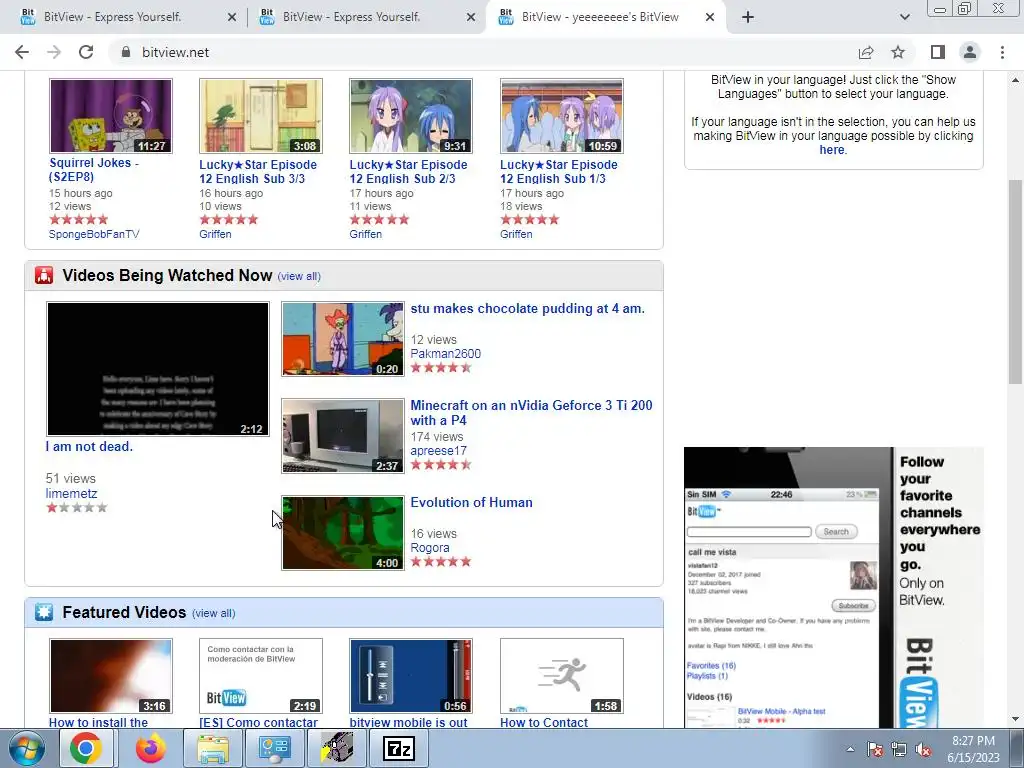Open Lucky Star Episode 12 Sub 1/3 thumbnail
This screenshot has width=1024, height=768.
[x=562, y=116]
